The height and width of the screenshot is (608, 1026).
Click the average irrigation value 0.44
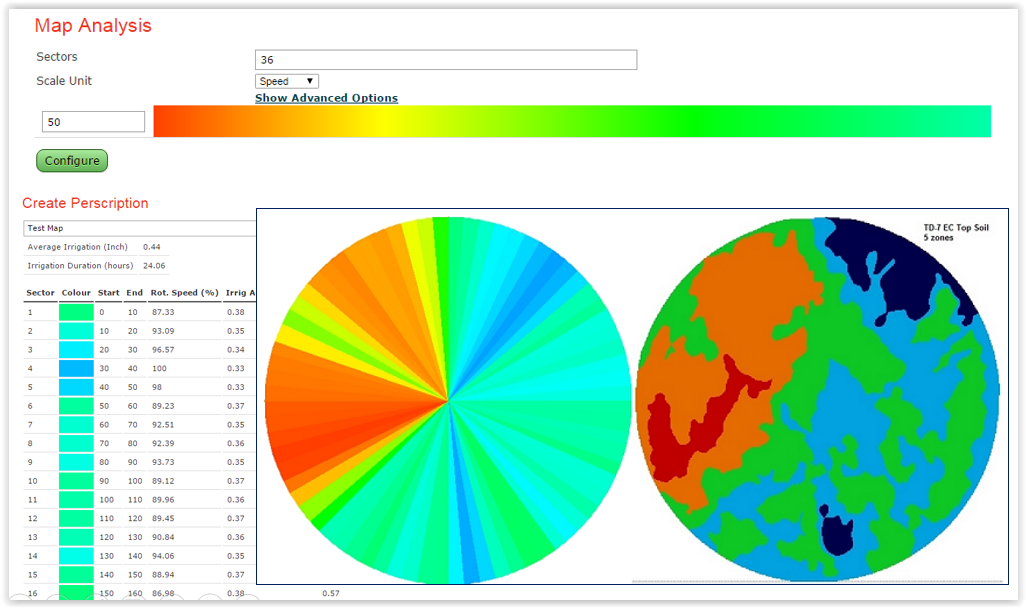152,247
